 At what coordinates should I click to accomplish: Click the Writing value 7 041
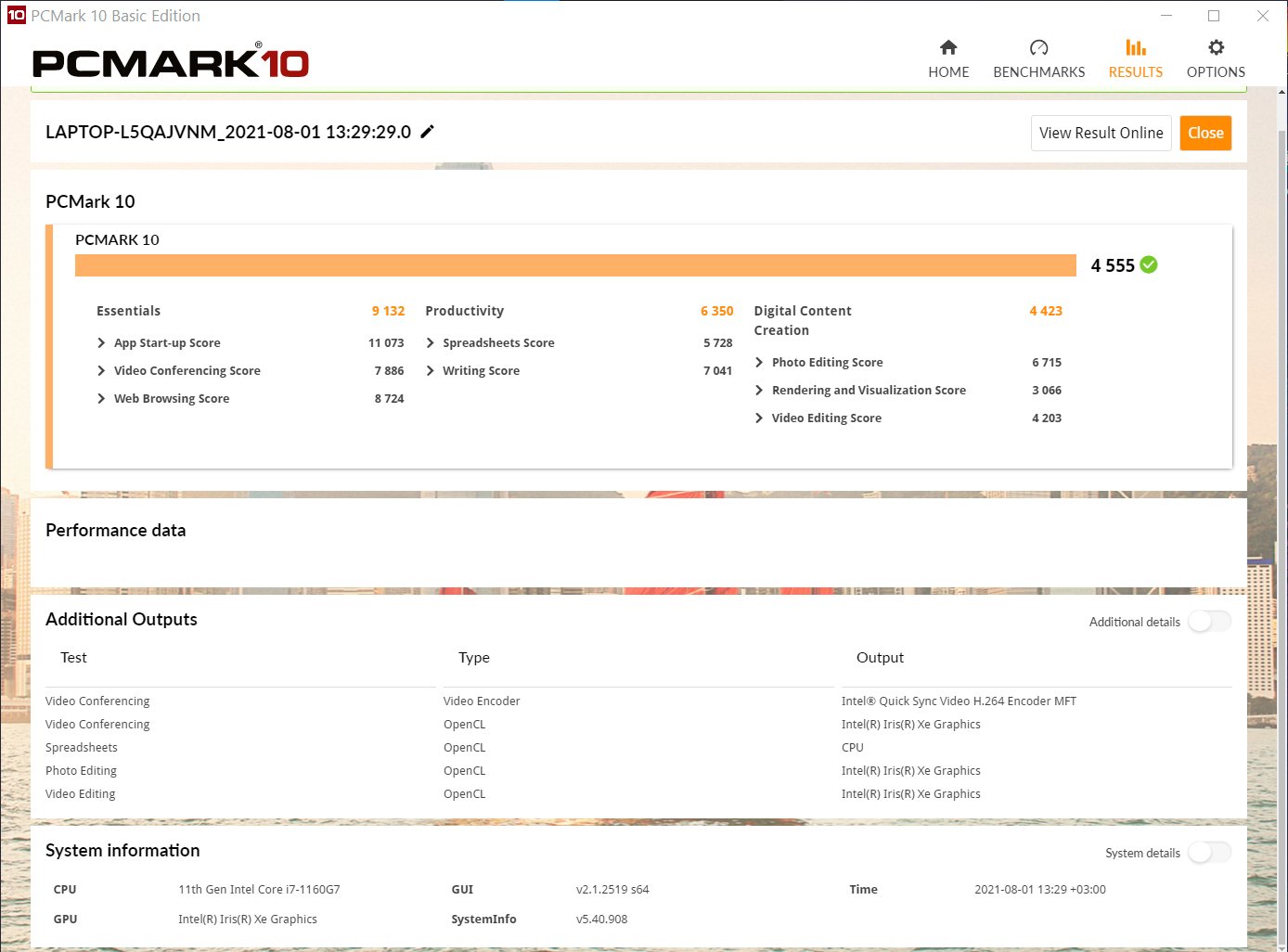(717, 371)
